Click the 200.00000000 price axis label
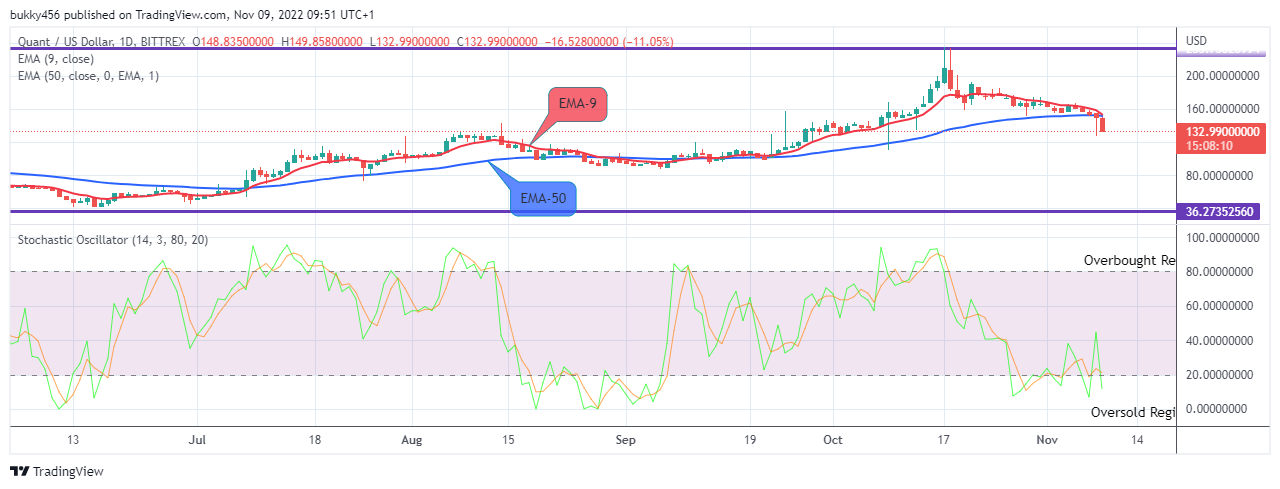1280x489 pixels. [1220, 75]
